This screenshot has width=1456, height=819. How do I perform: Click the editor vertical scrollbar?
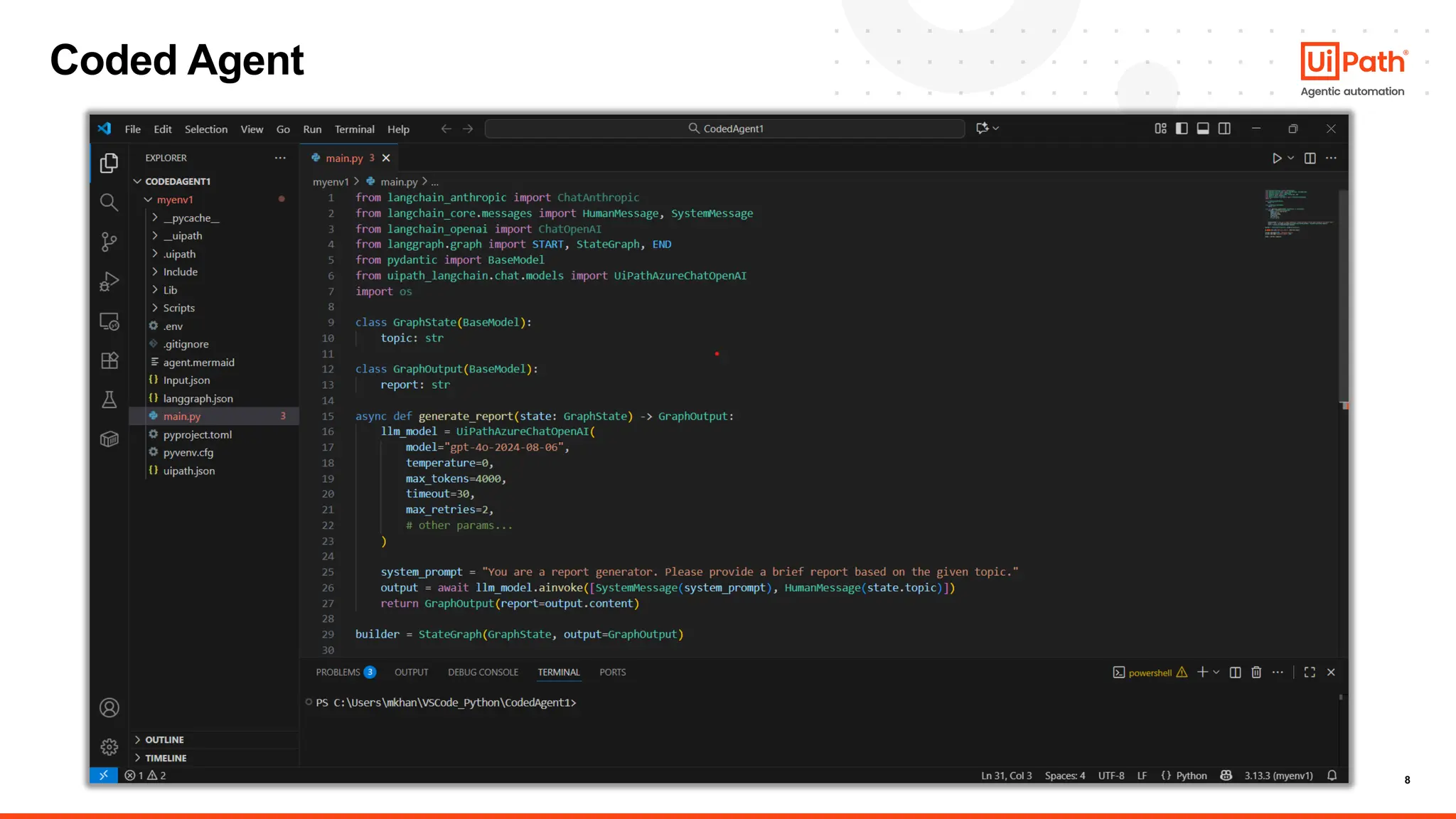tap(1343, 295)
